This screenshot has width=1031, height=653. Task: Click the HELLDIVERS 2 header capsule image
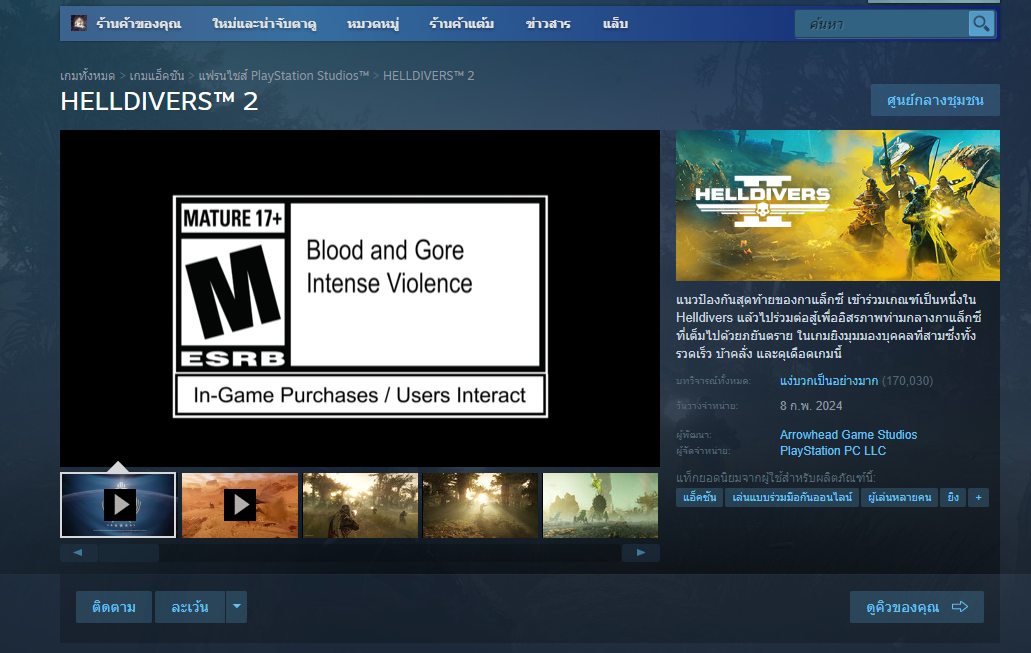click(x=838, y=205)
